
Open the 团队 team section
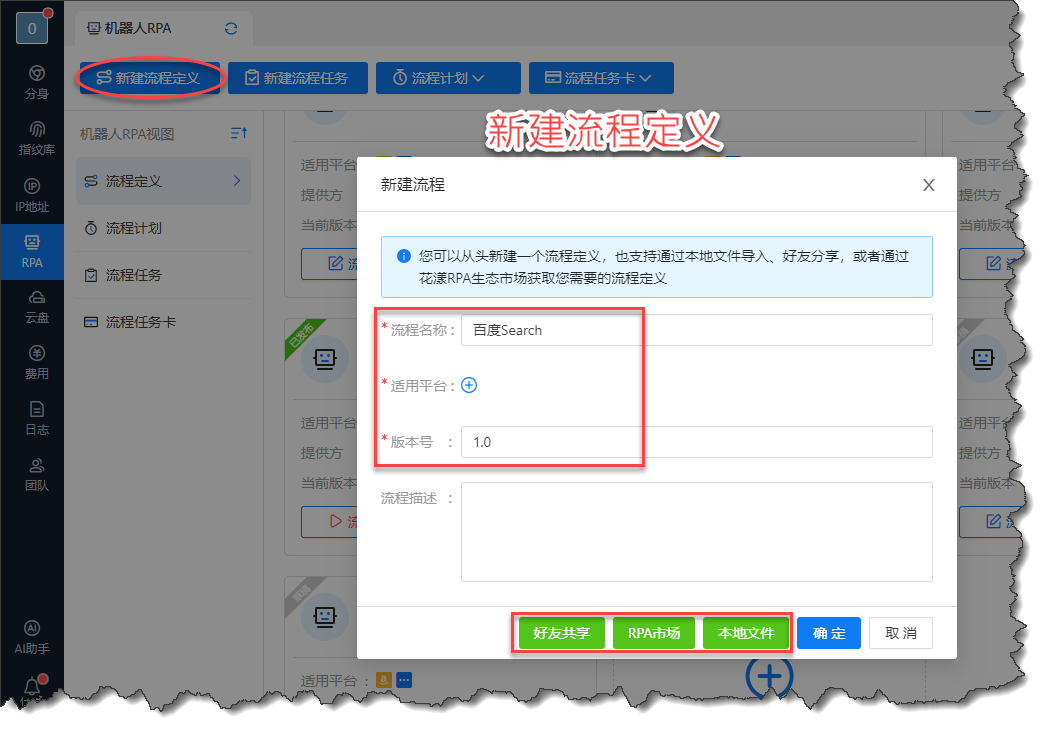[36, 474]
